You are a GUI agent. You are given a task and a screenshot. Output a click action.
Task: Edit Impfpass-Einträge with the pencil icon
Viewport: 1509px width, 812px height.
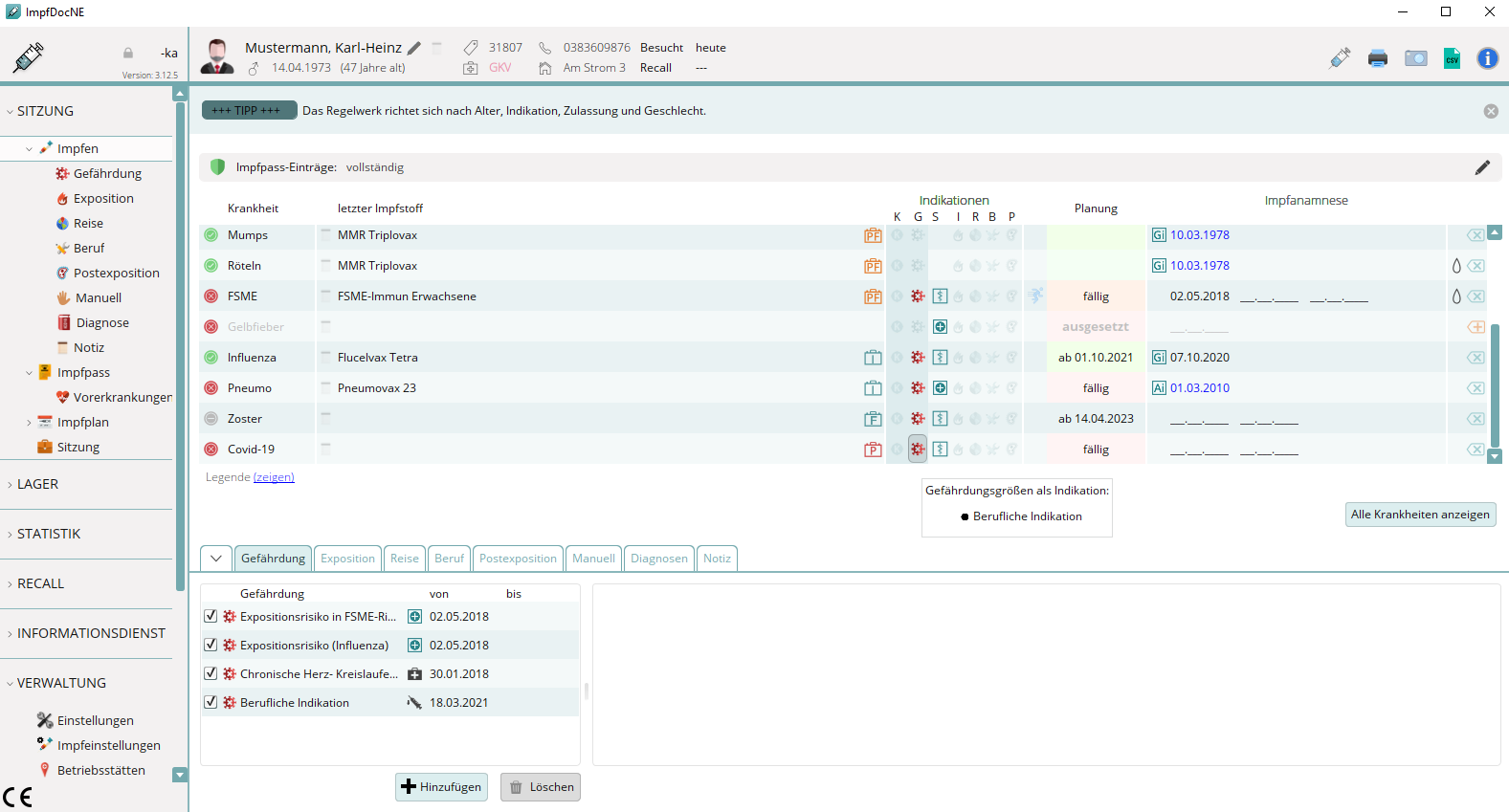pos(1482,167)
